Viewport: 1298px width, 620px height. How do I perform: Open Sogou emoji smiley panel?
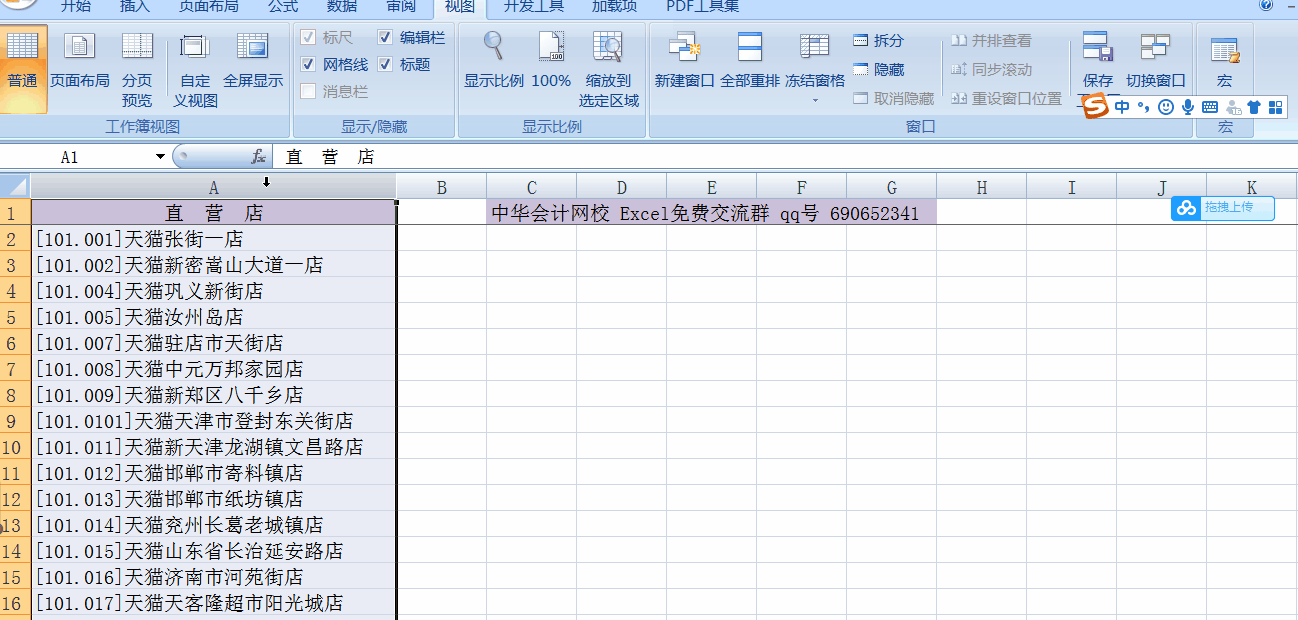tap(1165, 107)
